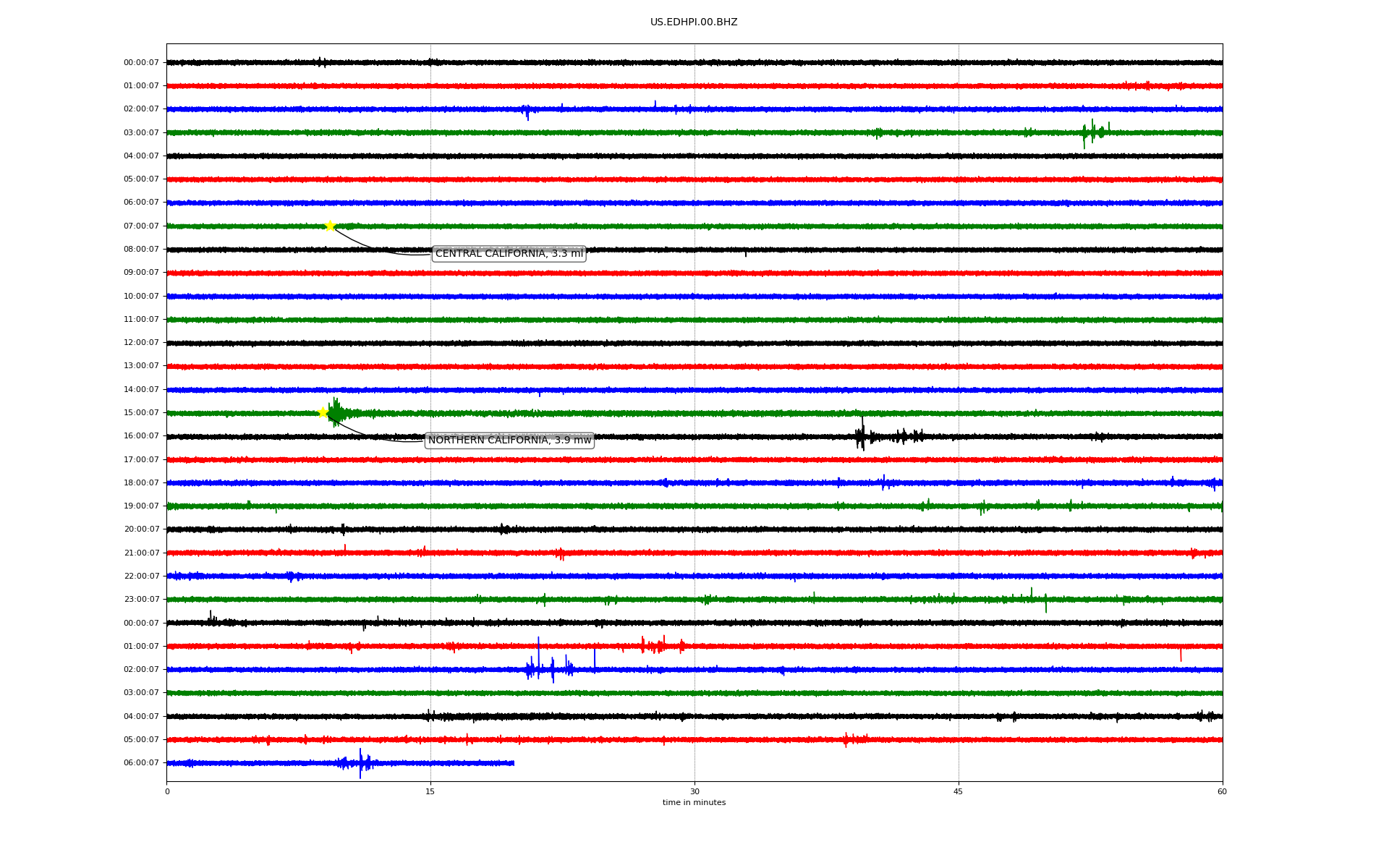
Task: Click the Northern California event star marker
Action: 323,412
